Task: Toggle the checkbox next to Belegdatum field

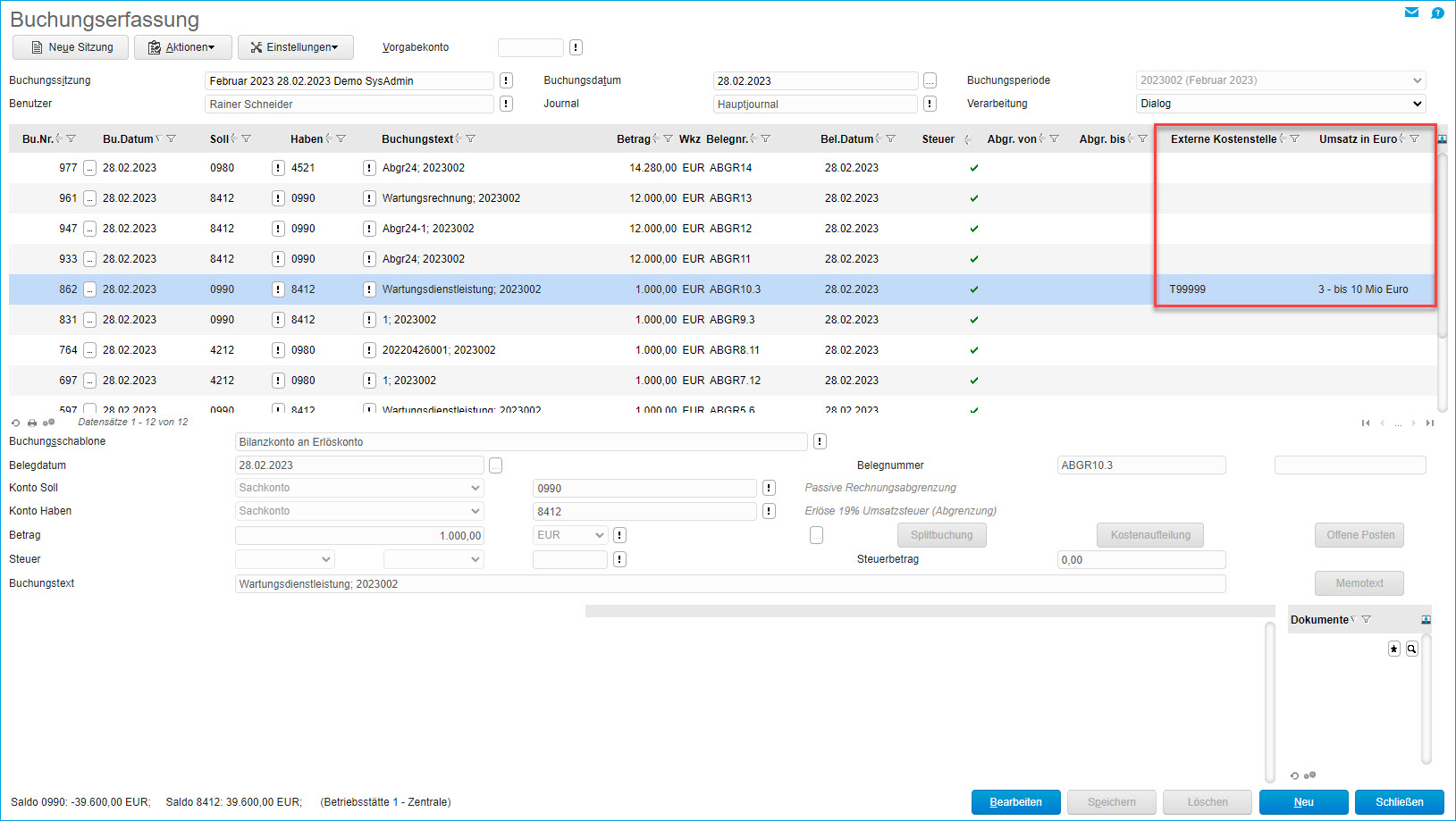Action: [496, 465]
